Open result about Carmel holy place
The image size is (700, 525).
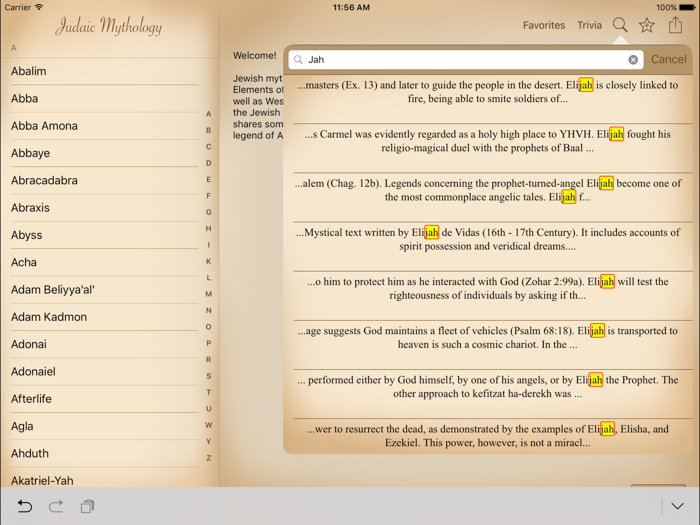488,141
